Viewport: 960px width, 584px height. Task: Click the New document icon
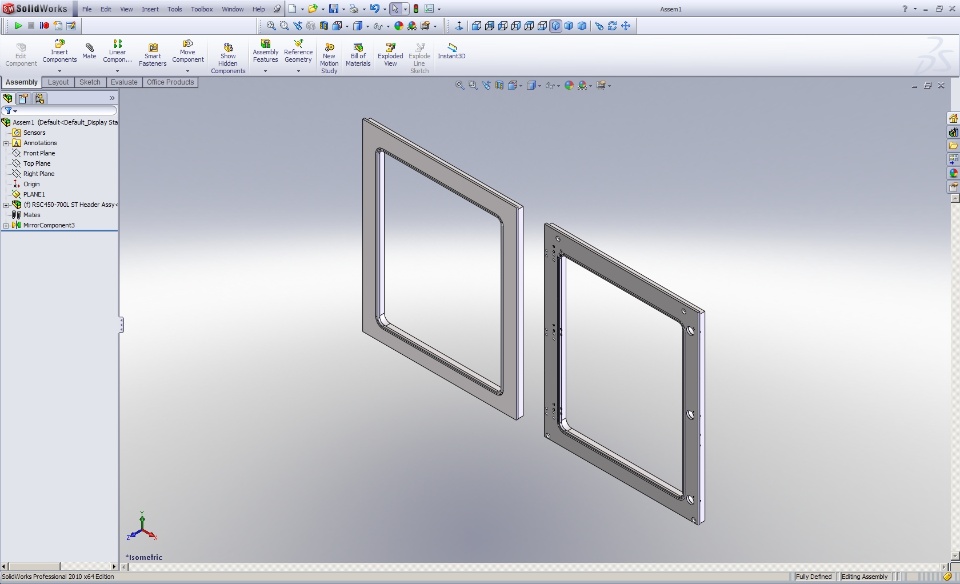pyautogui.click(x=293, y=9)
